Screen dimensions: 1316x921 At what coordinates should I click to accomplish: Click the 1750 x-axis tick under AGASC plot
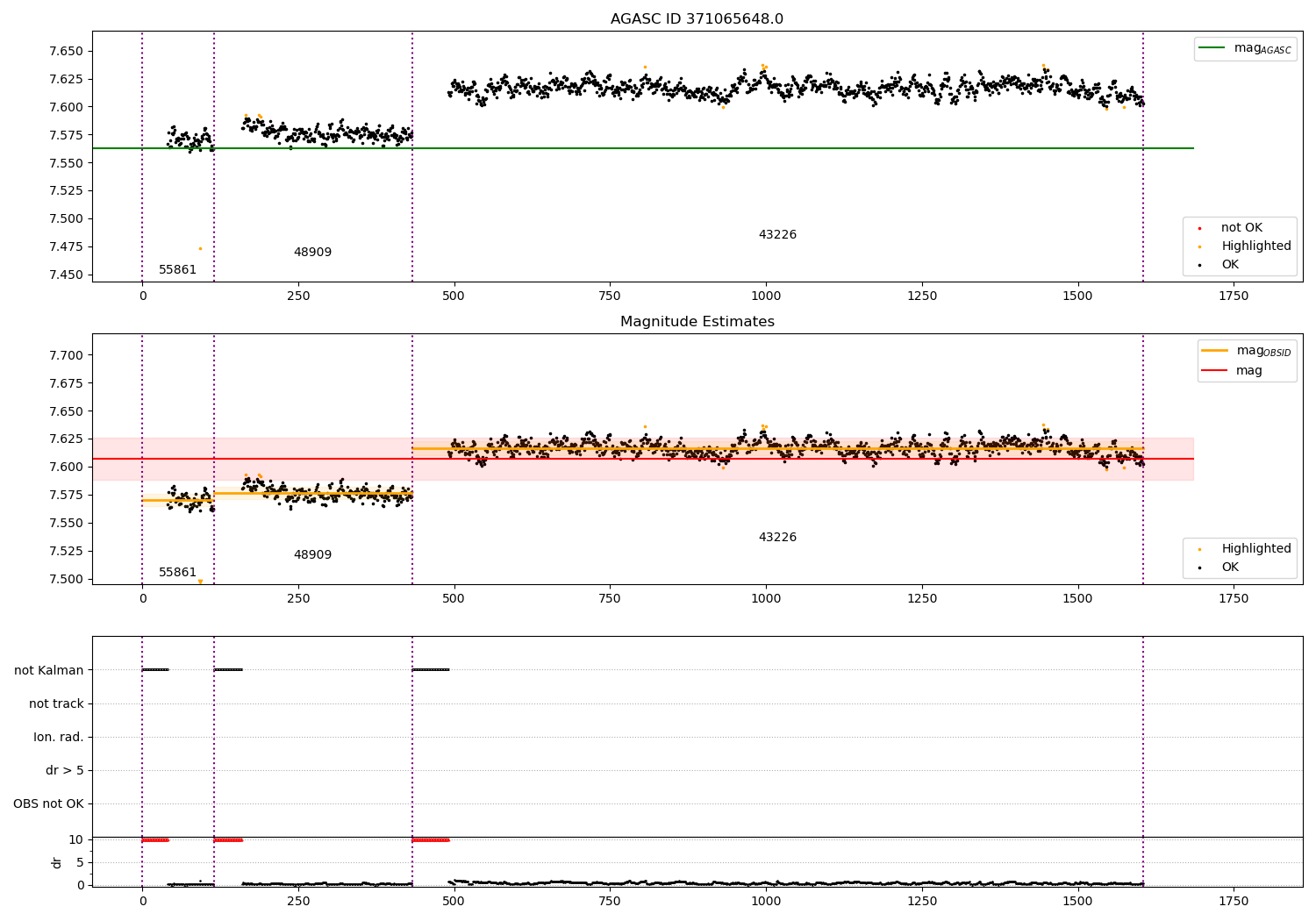pos(1234,296)
